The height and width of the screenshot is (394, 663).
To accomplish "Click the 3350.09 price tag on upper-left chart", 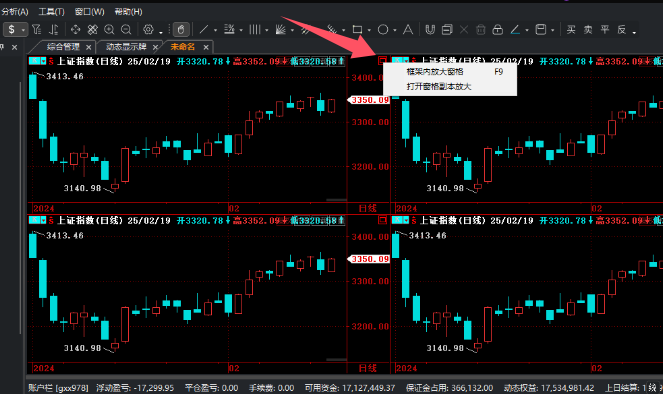I will [x=369, y=100].
